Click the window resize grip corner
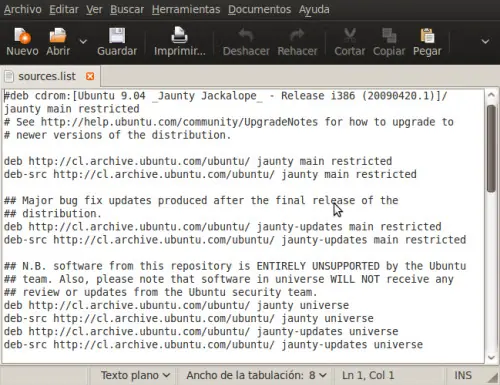 click(493, 377)
